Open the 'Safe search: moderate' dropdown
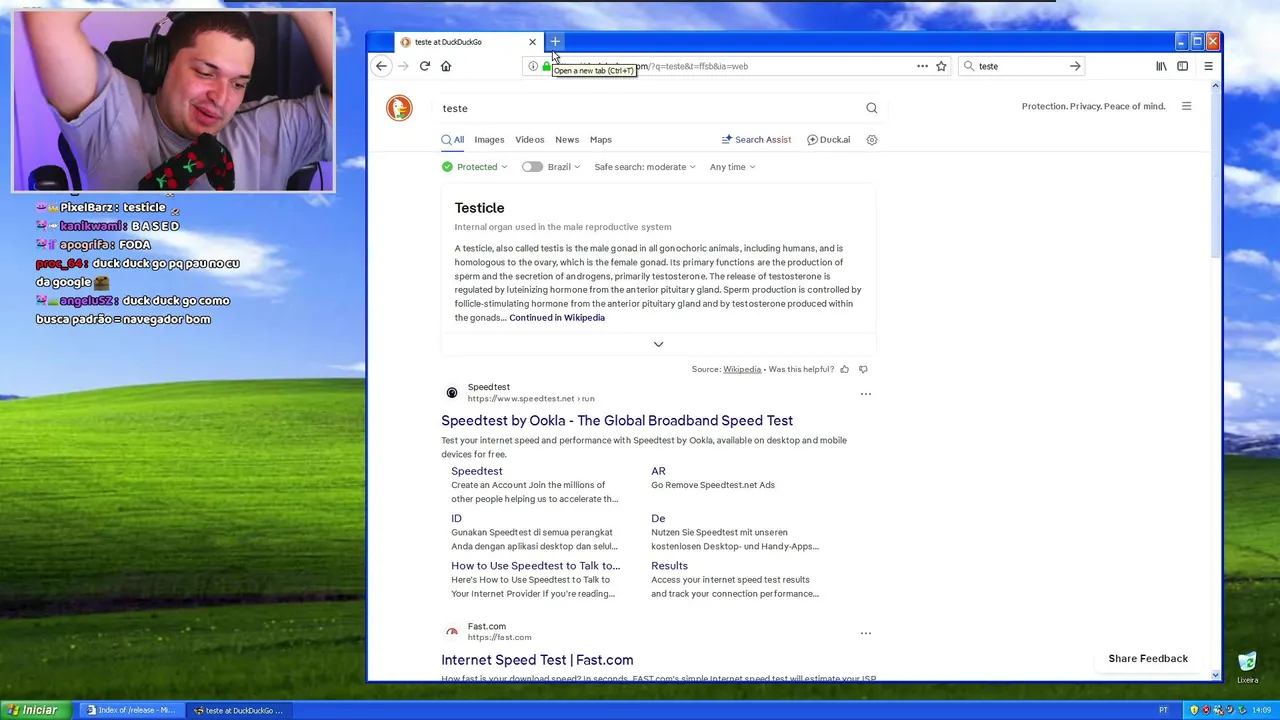The image size is (1280, 720). (x=645, y=167)
